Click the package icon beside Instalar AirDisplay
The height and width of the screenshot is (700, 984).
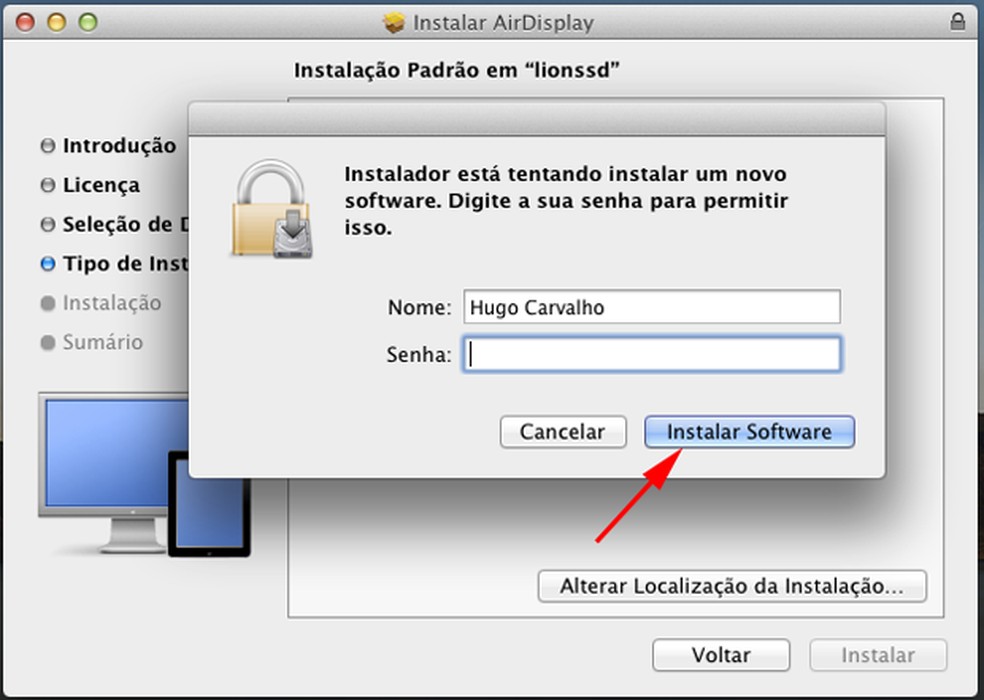(394, 23)
